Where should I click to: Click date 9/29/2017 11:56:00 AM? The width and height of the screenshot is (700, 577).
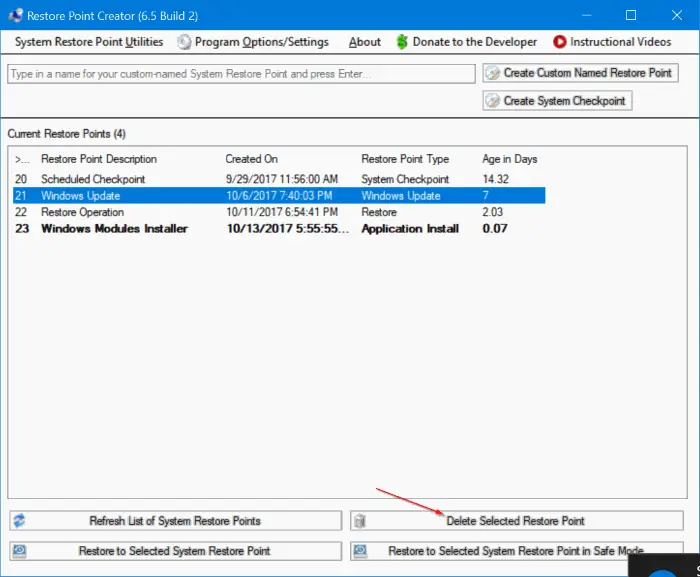(282, 179)
